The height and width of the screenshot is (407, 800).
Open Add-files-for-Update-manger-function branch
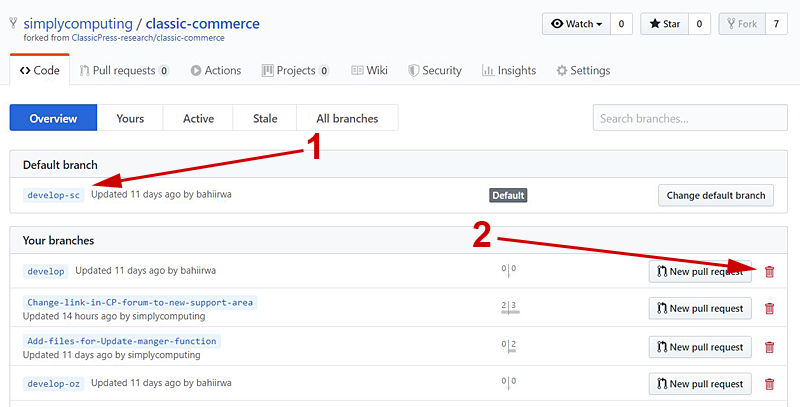121,341
